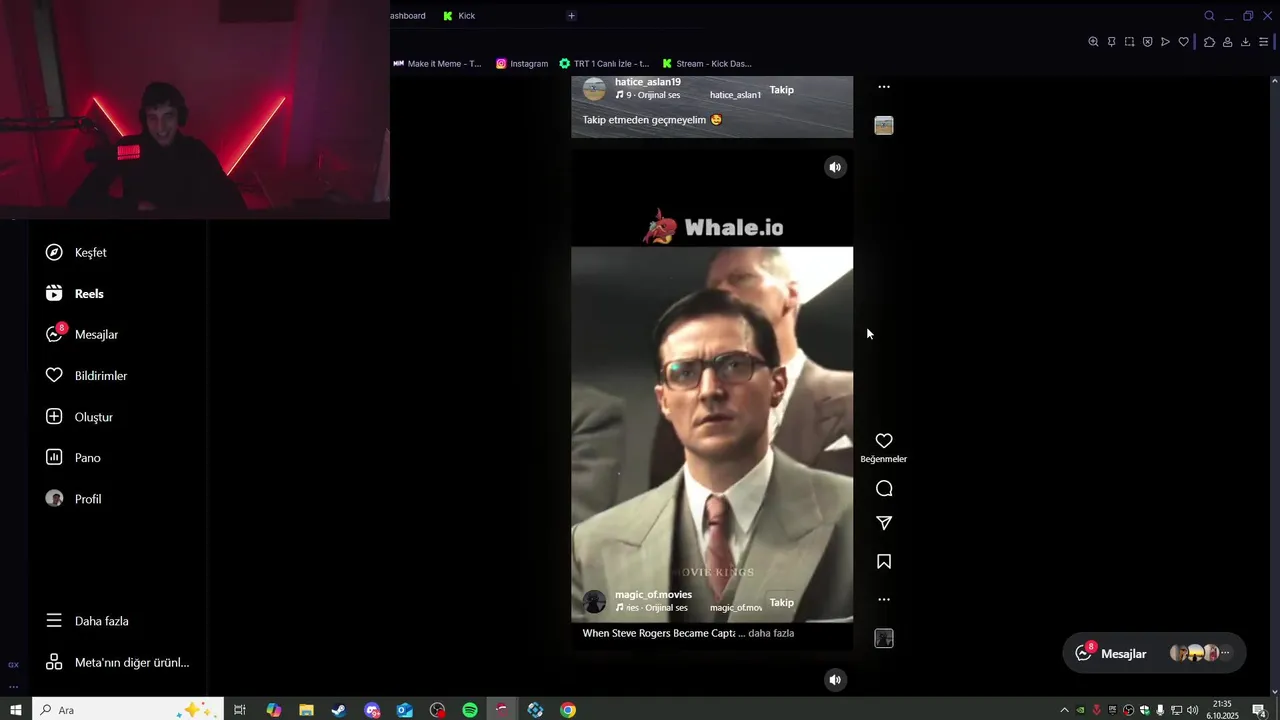Expand the caption with daha fazla
The image size is (1280, 720).
(x=771, y=633)
